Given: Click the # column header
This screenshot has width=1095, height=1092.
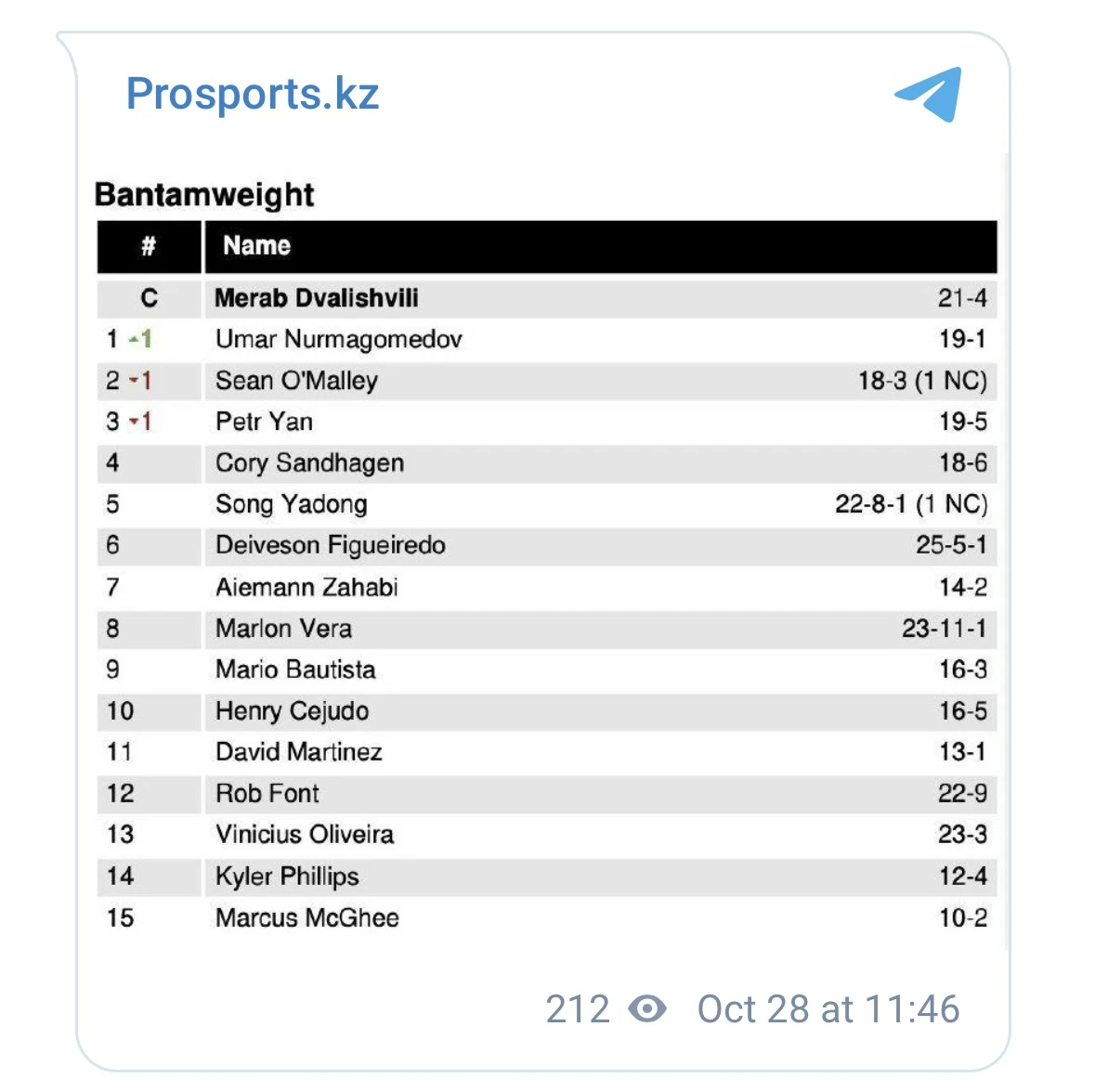Looking at the screenshot, I should point(149,246).
